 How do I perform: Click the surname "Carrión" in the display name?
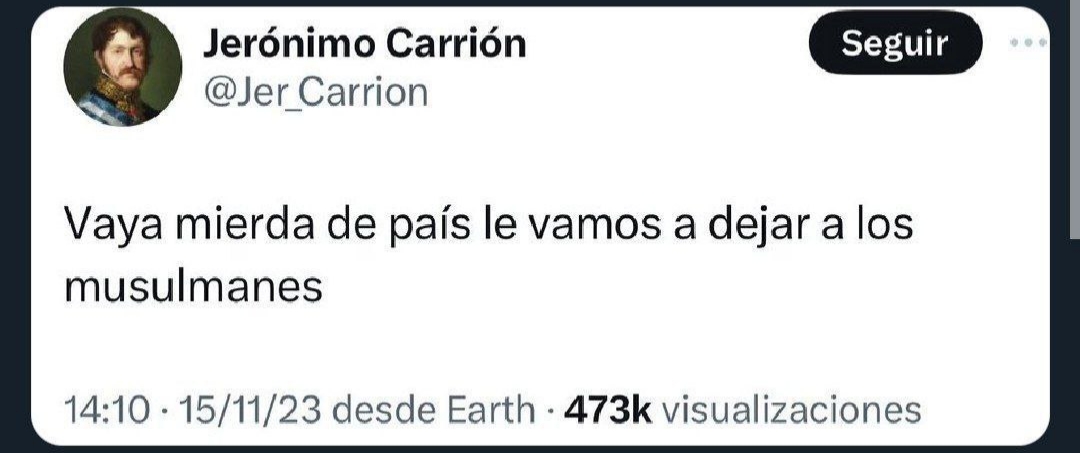(456, 45)
